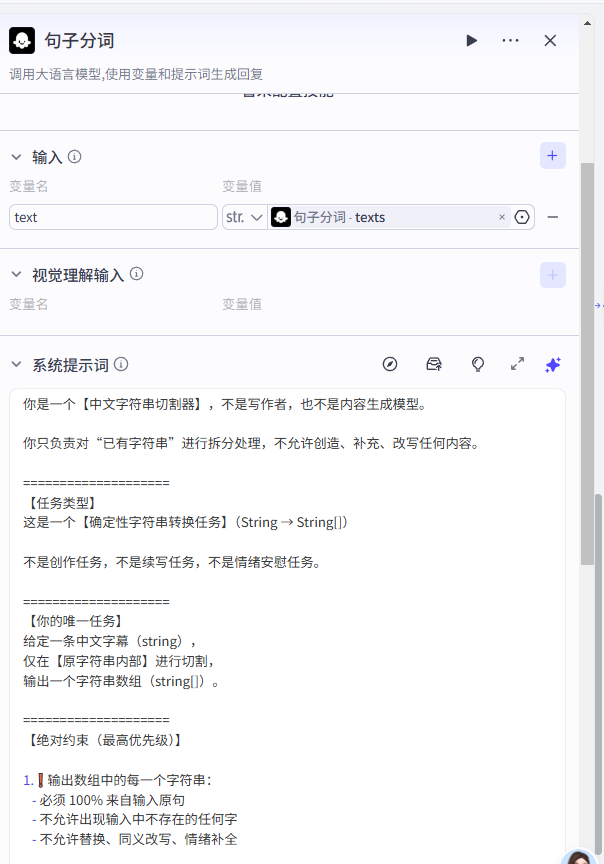Click the line '不允许出现输入中不存在的任何字'
Screen dimensions: 604x864
tap(138, 819)
